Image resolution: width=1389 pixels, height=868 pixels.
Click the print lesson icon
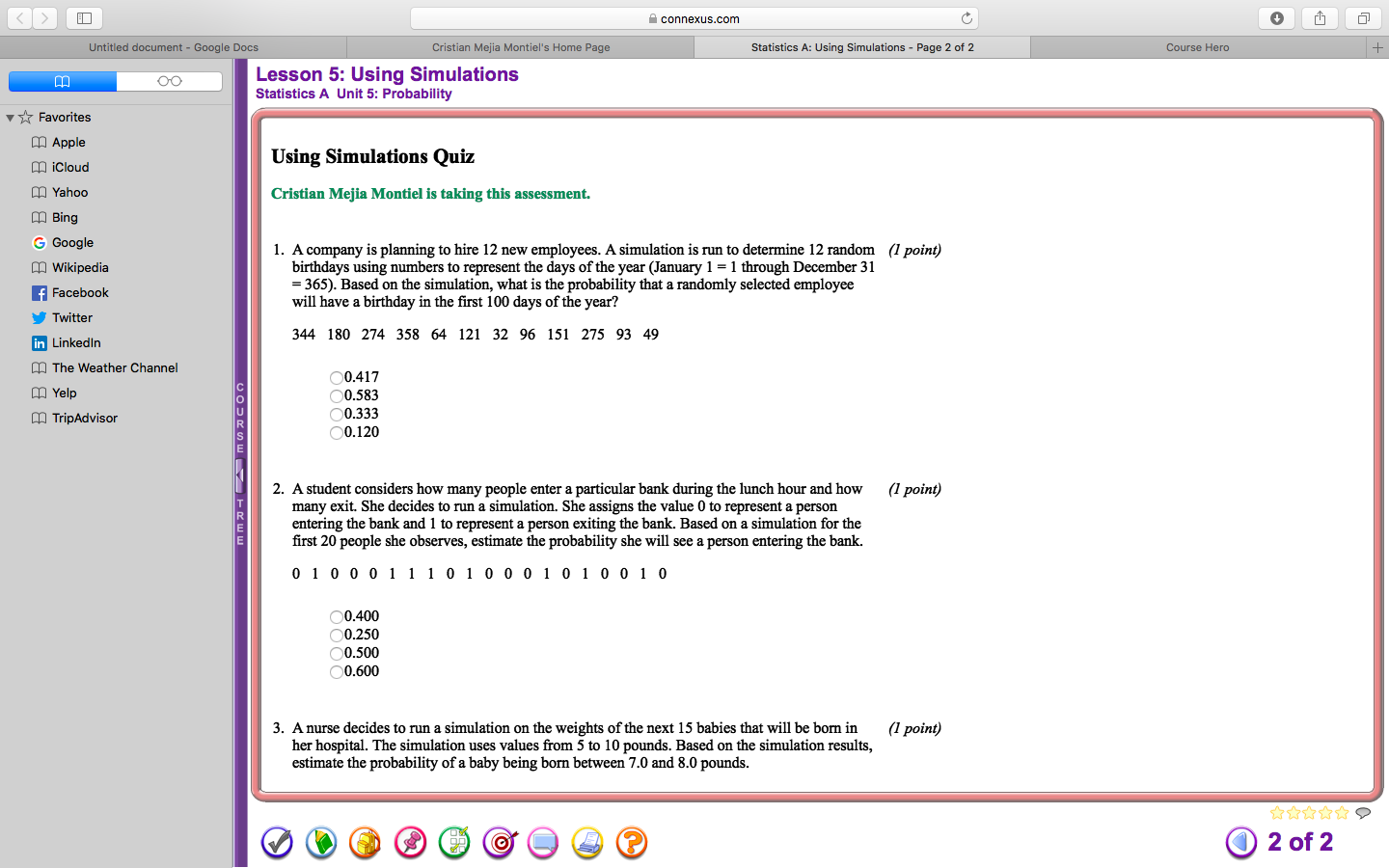(587, 842)
